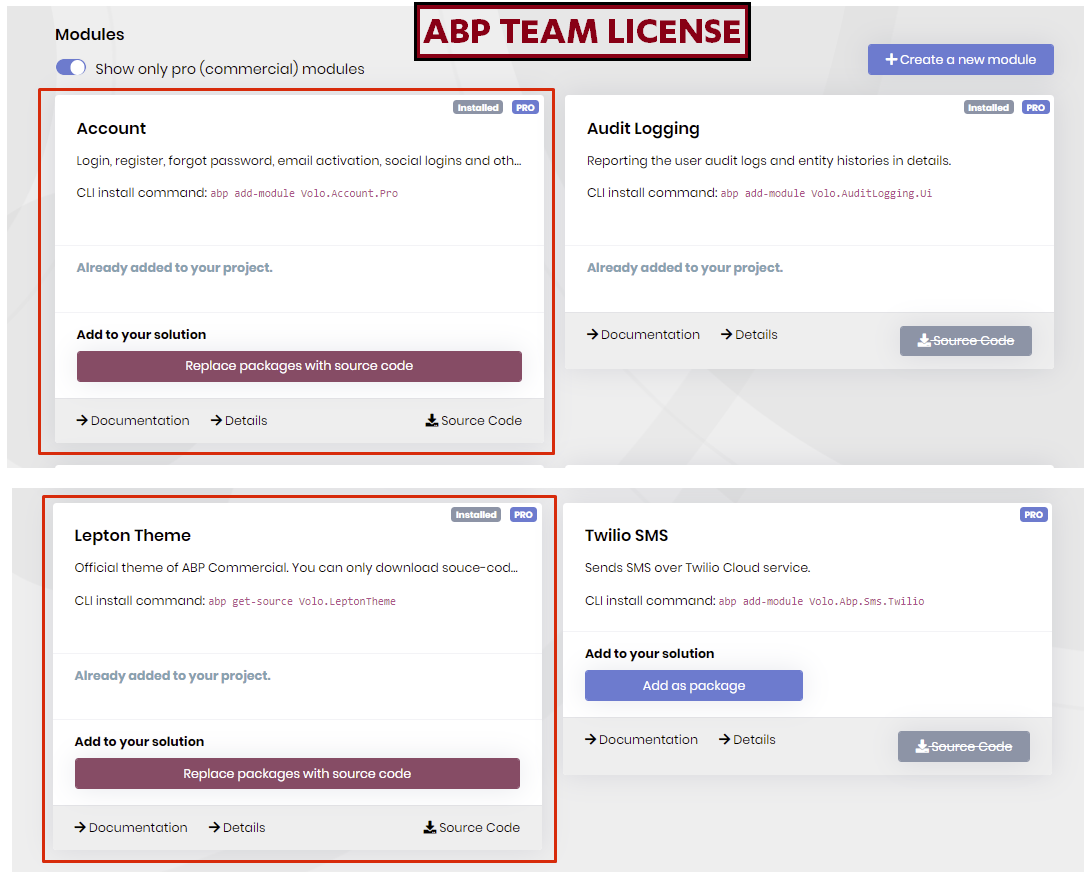Toggle Show only pro modules switch
Viewport: 1090px width, 874px height.
coord(71,68)
